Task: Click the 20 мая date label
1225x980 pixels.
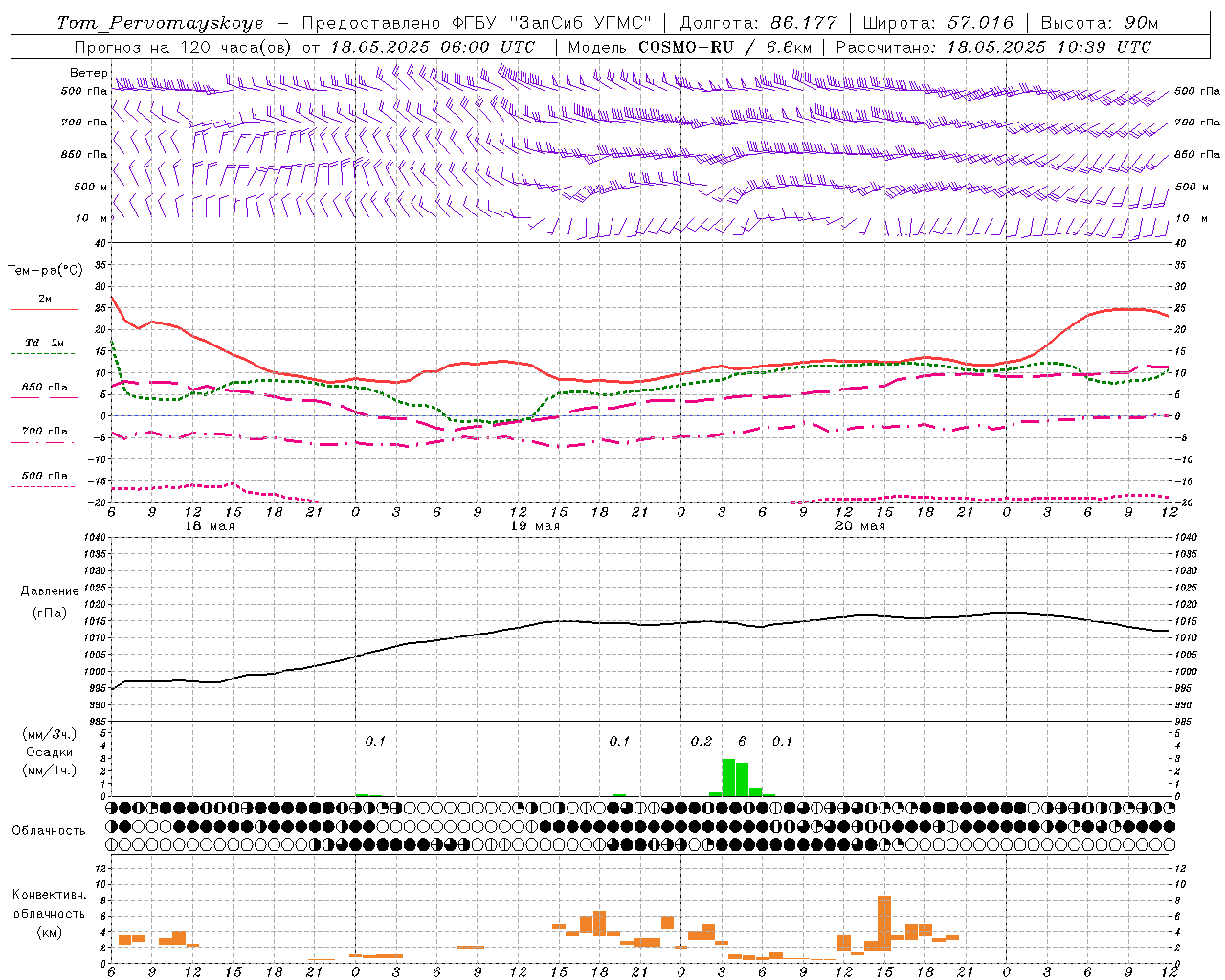Action: point(860,526)
